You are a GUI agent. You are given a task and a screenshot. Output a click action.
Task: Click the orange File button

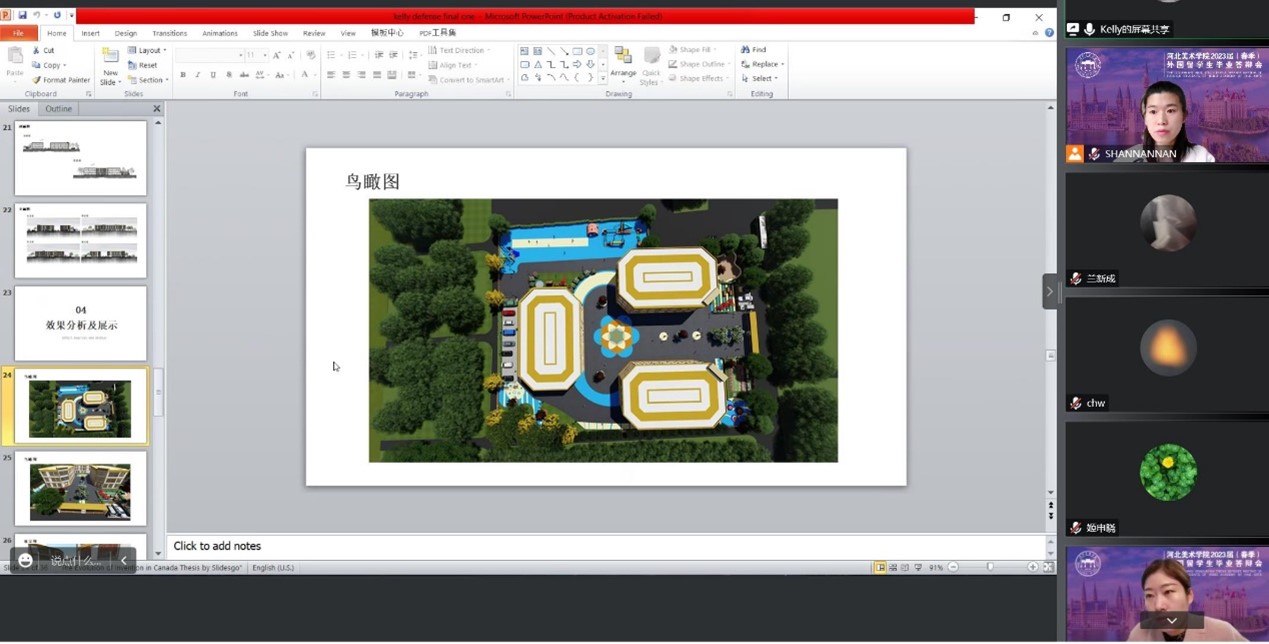18,33
